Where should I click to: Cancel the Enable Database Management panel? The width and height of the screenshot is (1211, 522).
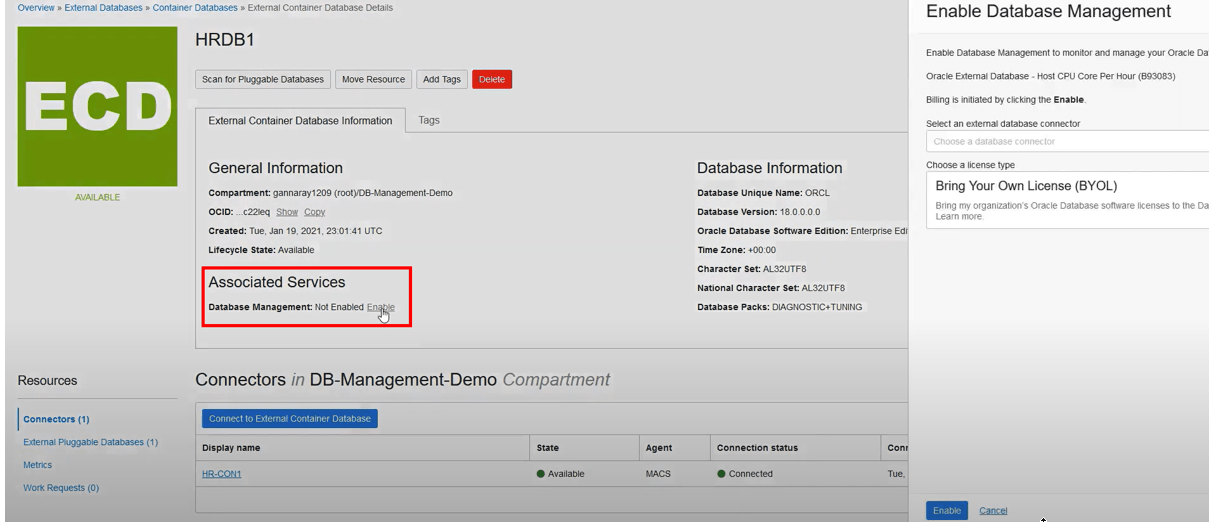coord(993,511)
